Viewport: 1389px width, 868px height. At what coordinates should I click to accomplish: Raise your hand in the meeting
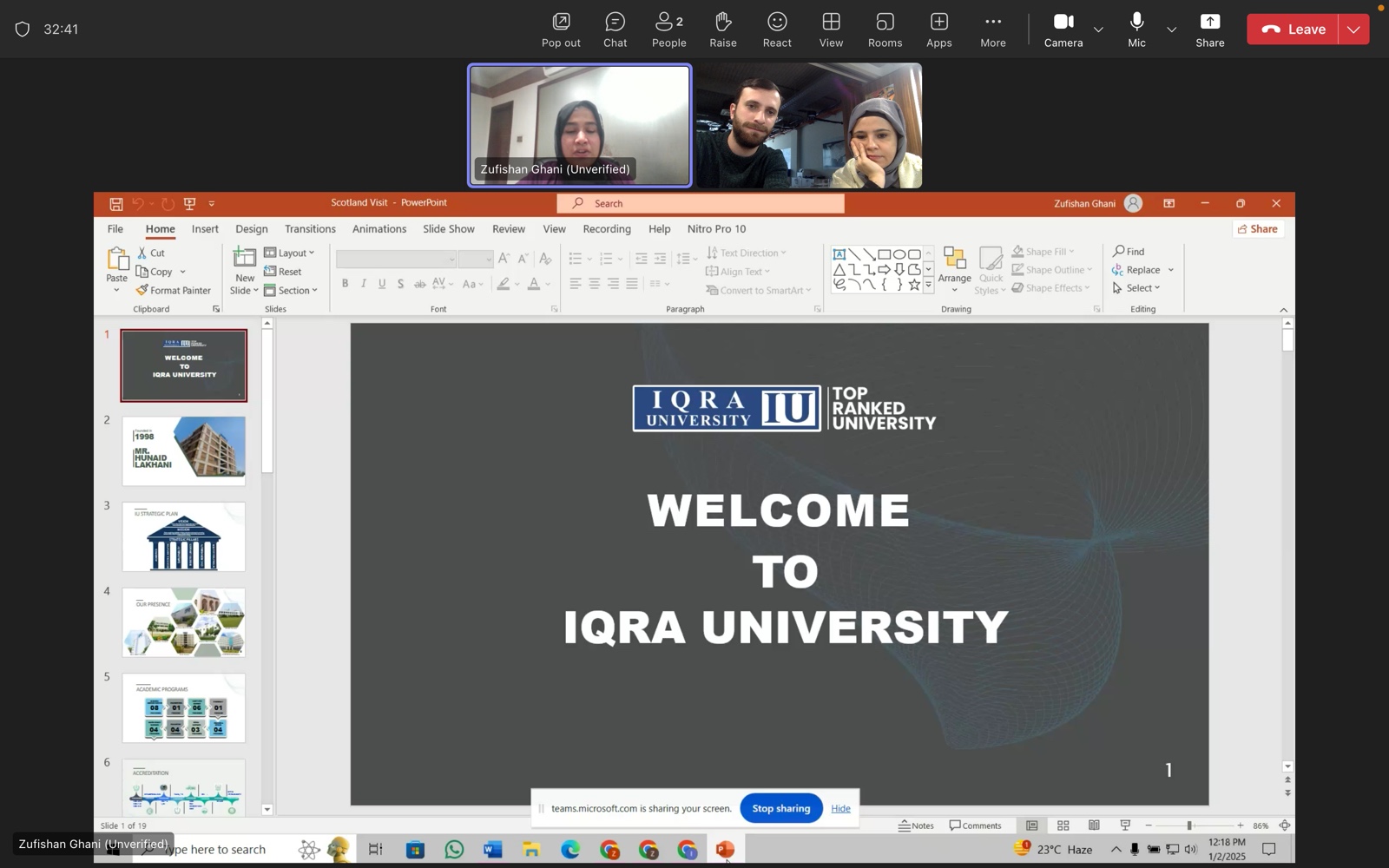[722, 30]
